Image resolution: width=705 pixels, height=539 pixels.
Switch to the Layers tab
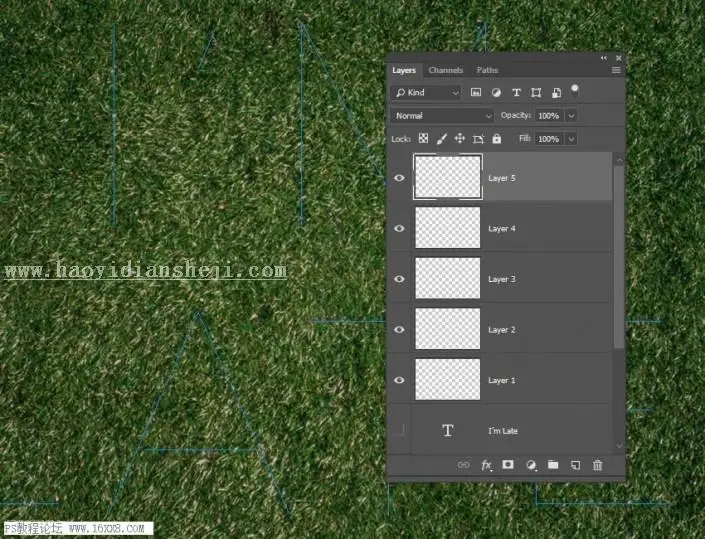pos(404,70)
